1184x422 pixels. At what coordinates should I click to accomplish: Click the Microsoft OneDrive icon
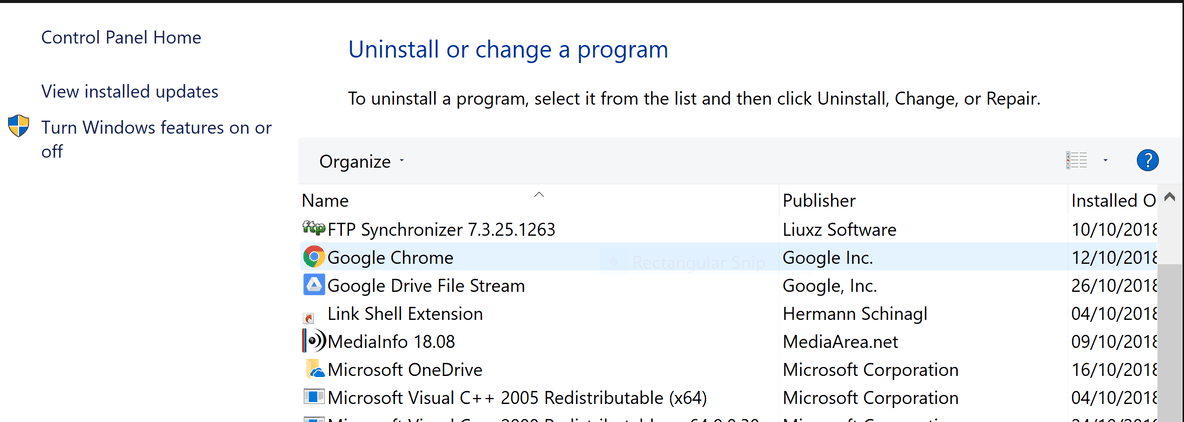coord(314,370)
